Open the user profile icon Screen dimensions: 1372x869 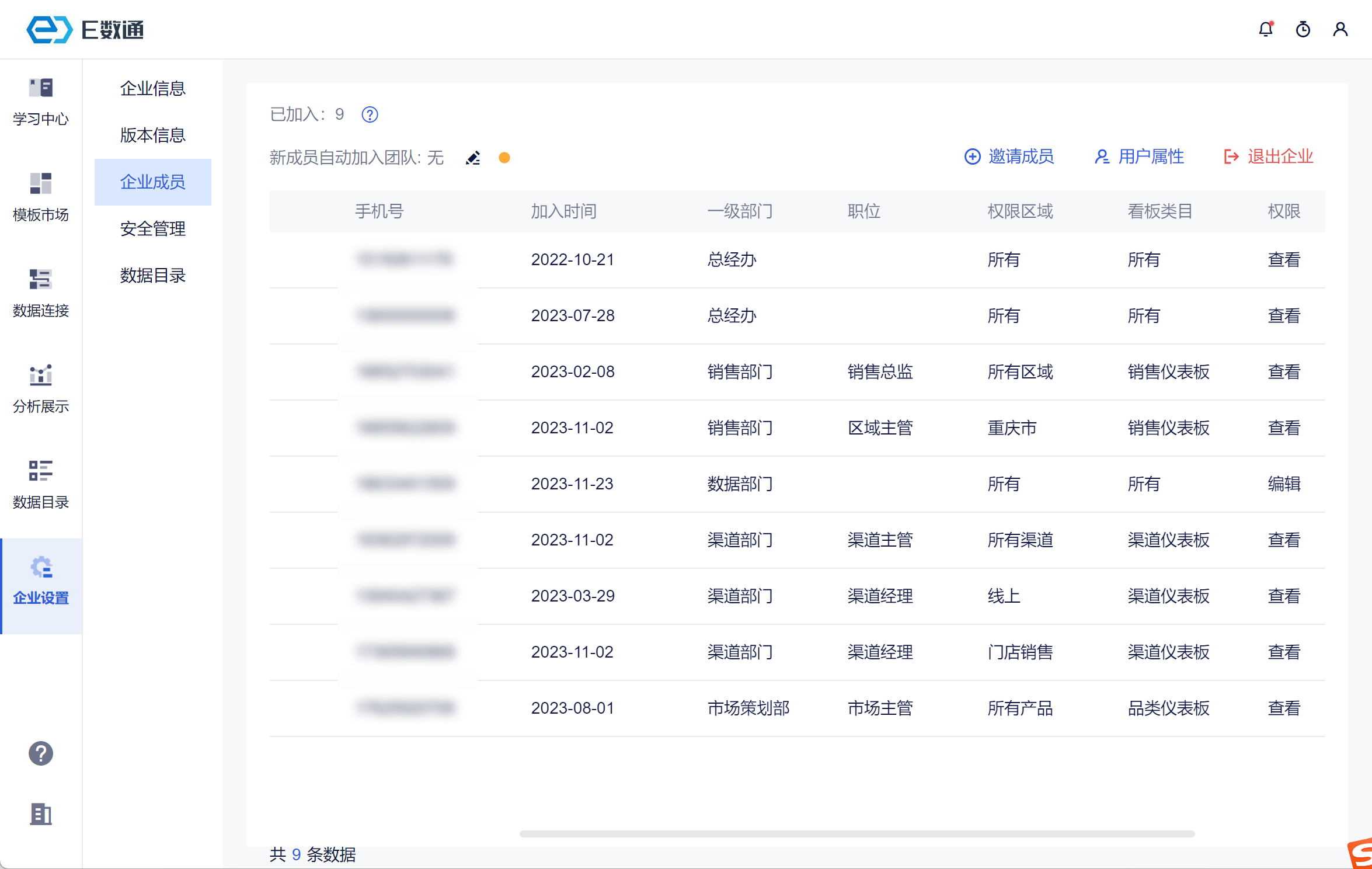click(1340, 29)
